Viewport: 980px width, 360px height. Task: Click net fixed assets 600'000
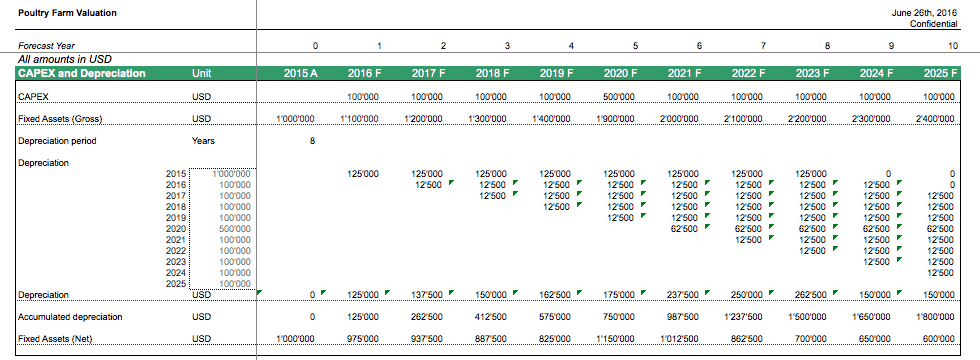click(939, 339)
